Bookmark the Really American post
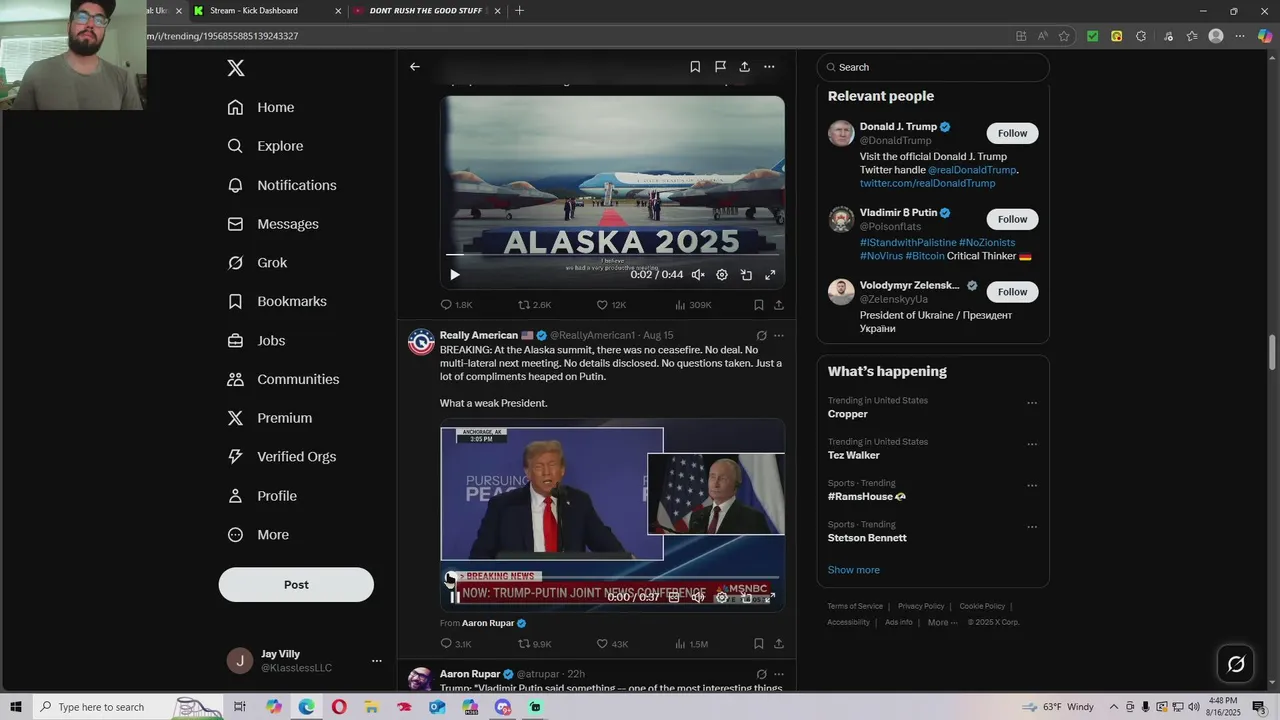This screenshot has width=1280, height=720. click(759, 644)
